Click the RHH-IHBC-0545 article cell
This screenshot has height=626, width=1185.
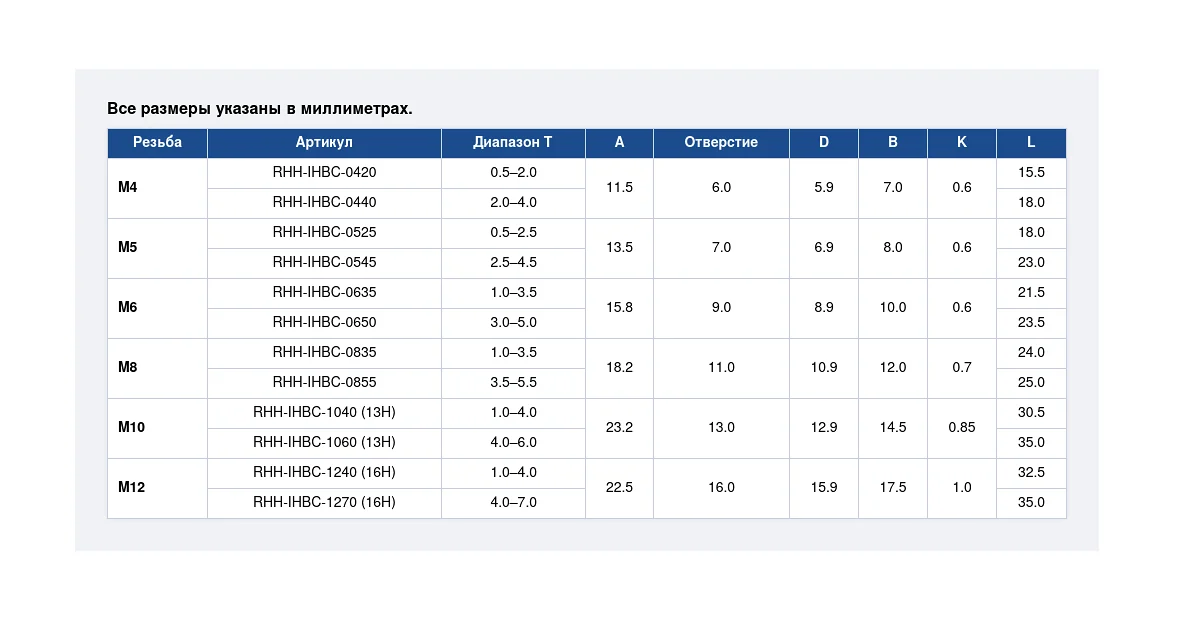[x=324, y=262]
